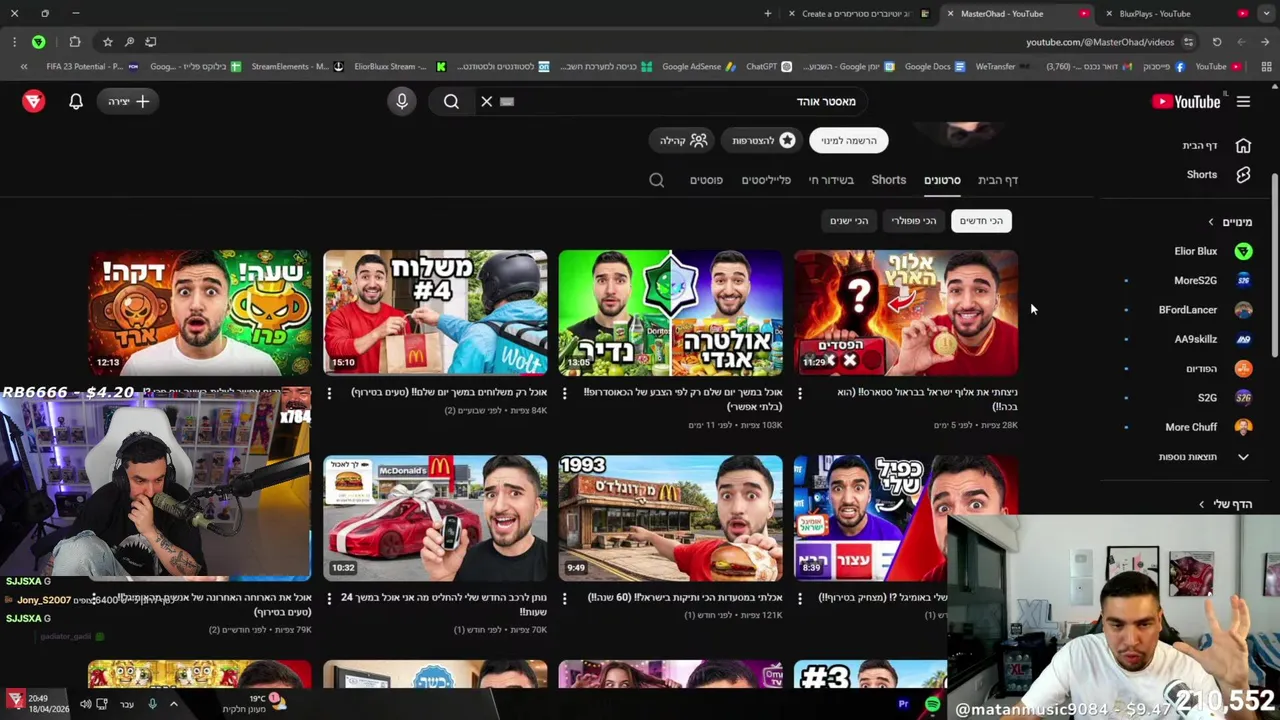Open the 1993 McDonald's video thumbnail

pos(670,518)
